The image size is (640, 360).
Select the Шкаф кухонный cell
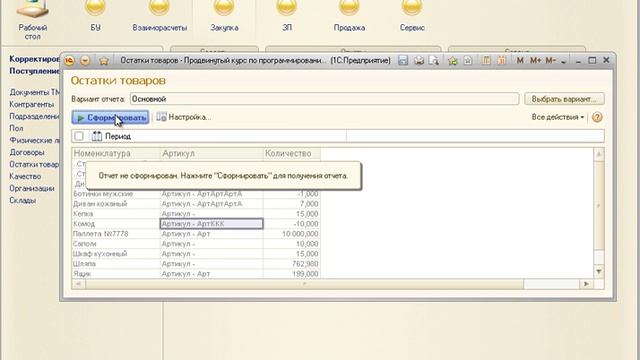tap(116, 254)
